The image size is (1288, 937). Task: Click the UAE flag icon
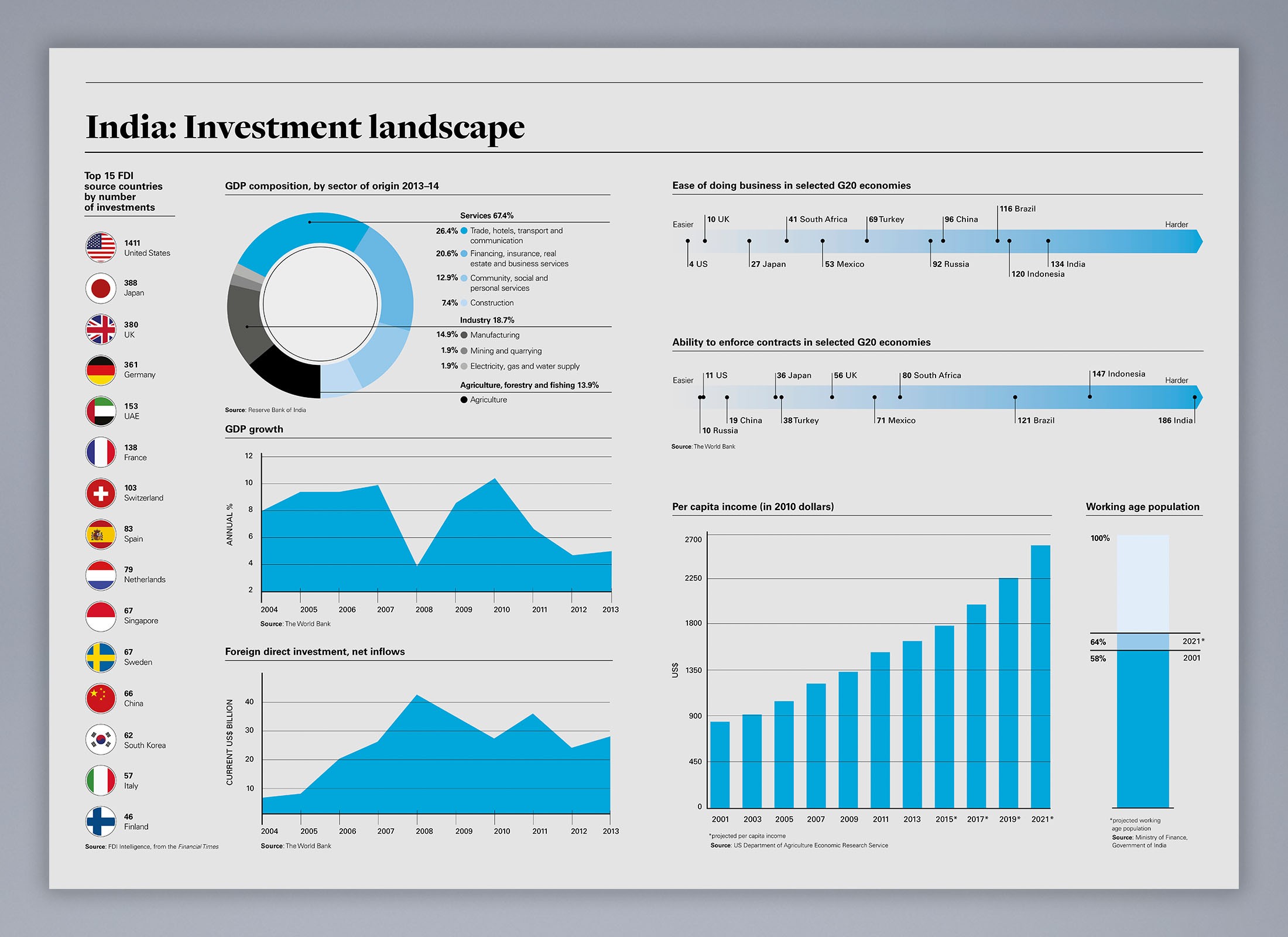coord(101,411)
